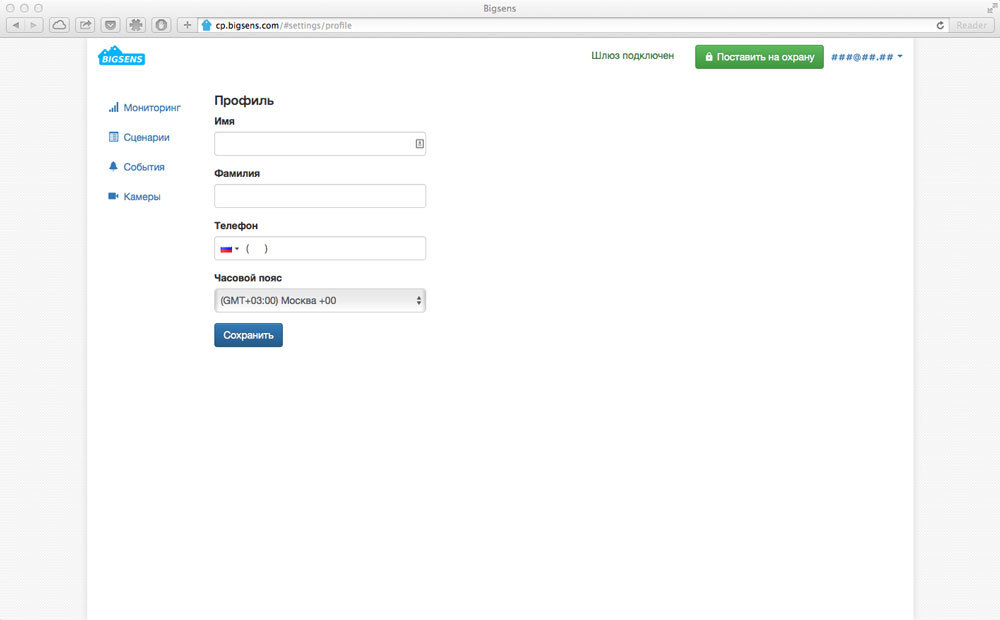
Task: Click the Фамилия label
Action: point(237,173)
